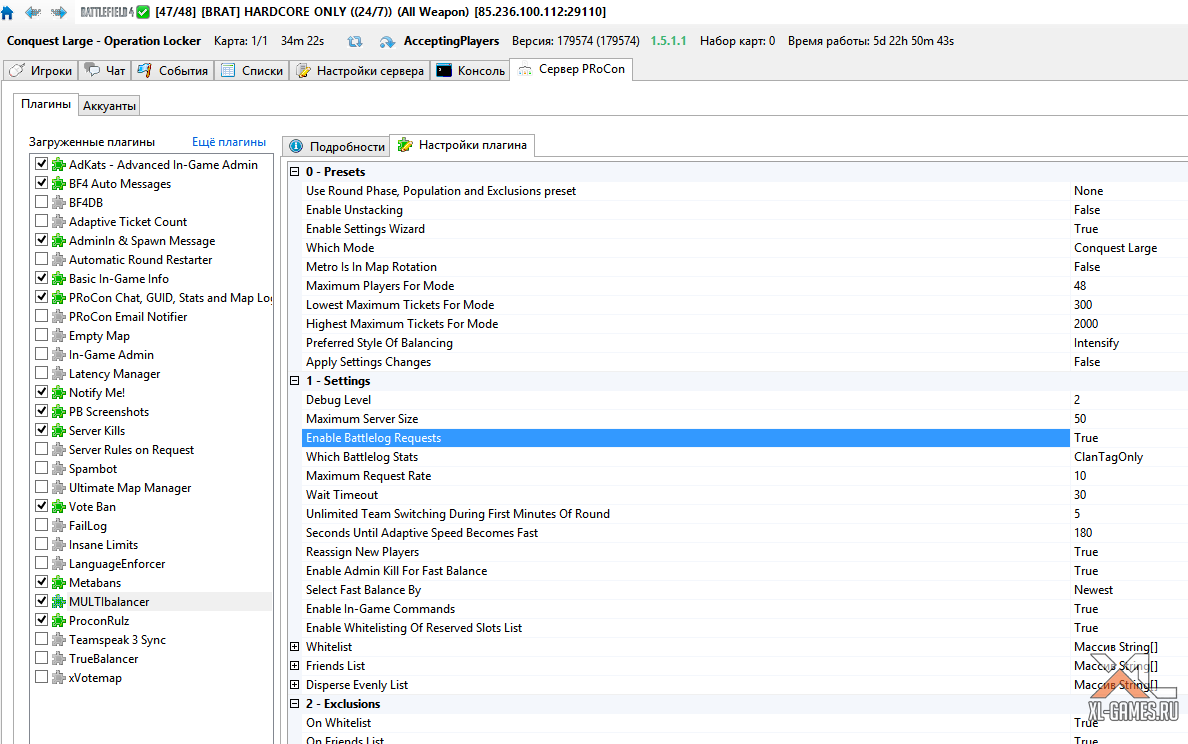Expand the Friends List string array
This screenshot has width=1188, height=744.
pyautogui.click(x=295, y=666)
